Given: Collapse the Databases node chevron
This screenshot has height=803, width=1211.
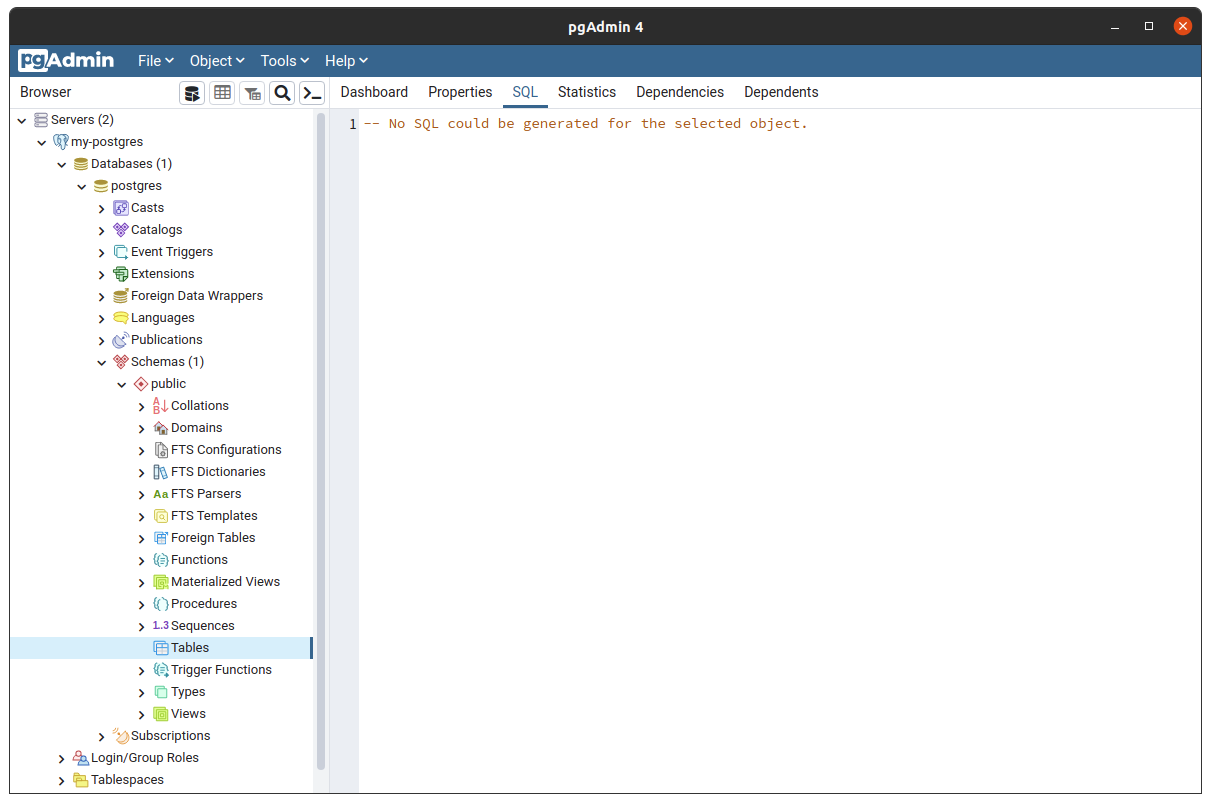Looking at the screenshot, I should pos(62,164).
